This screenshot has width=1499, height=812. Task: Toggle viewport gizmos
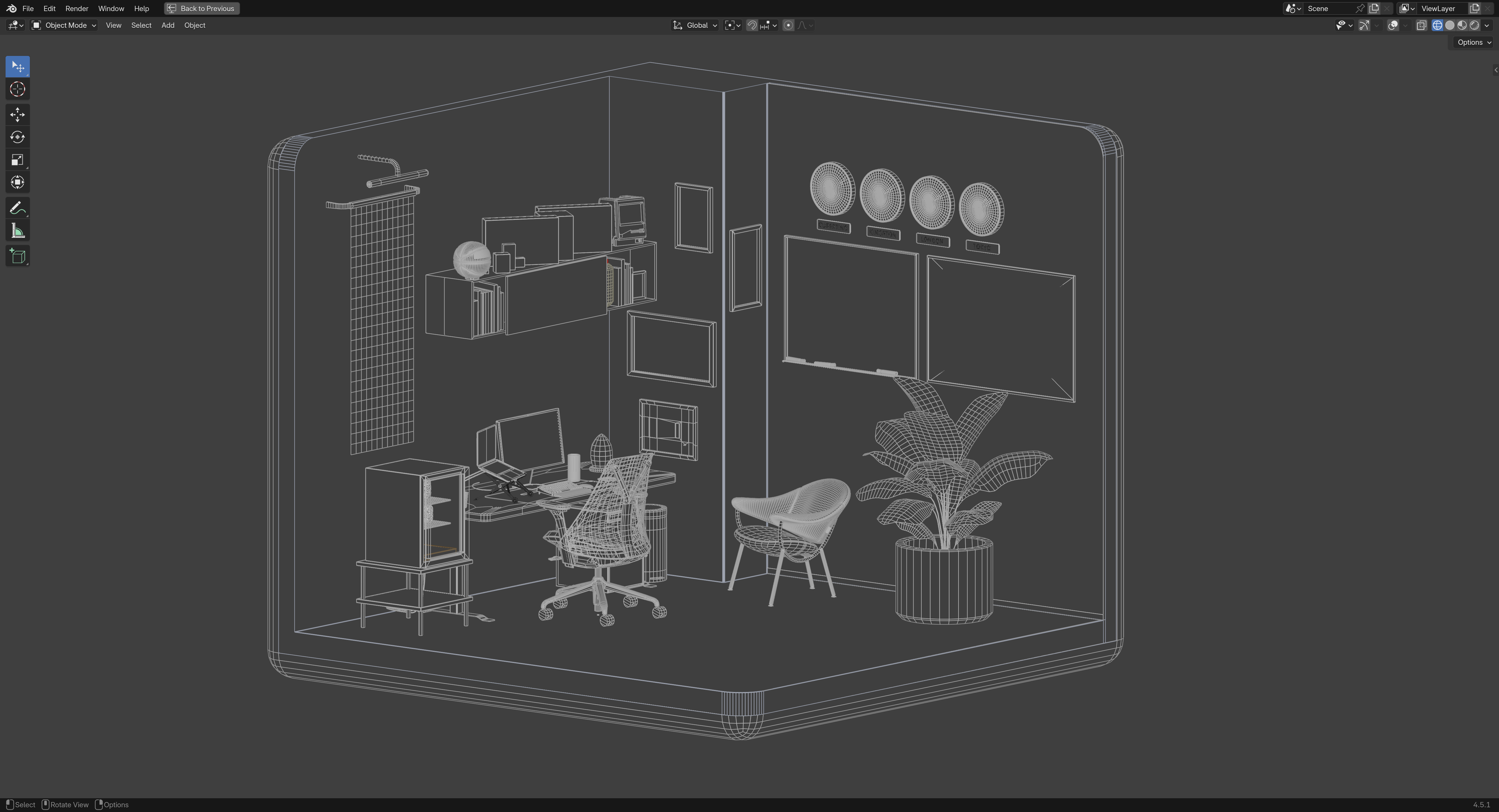pyautogui.click(x=1364, y=25)
